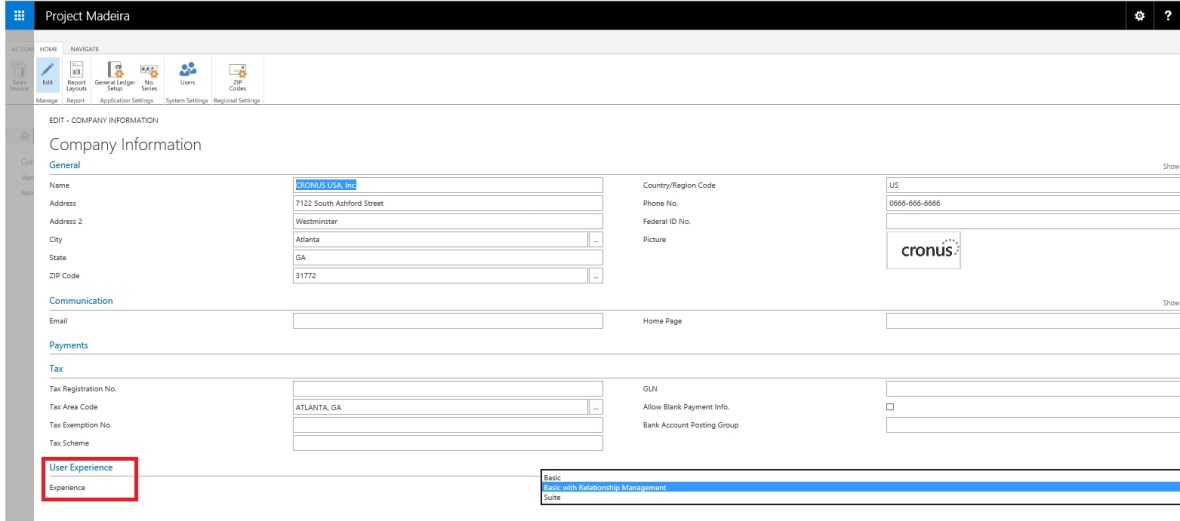Image resolution: width=1180 pixels, height=521 pixels.
Task: Expand the Payments section heading
Action: (x=69, y=345)
